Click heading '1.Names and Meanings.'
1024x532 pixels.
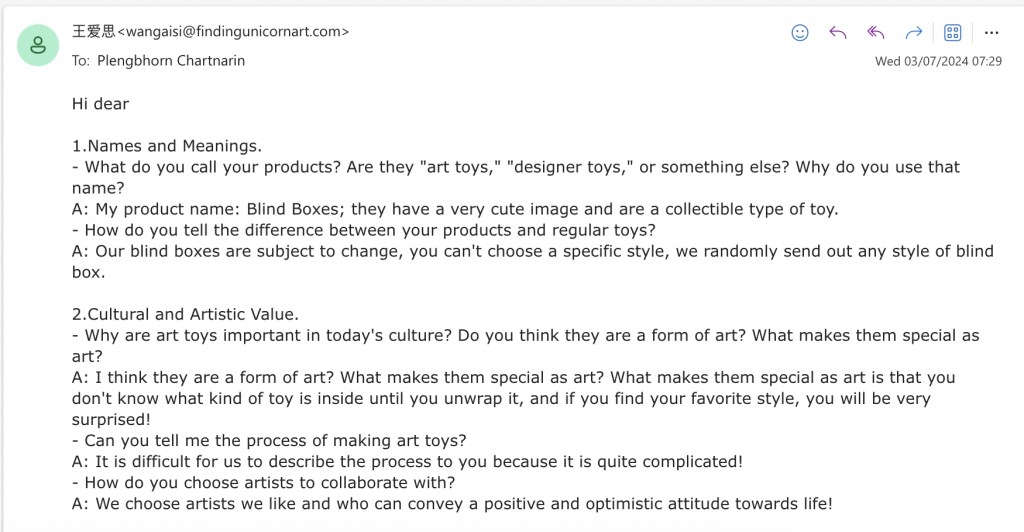pos(167,146)
